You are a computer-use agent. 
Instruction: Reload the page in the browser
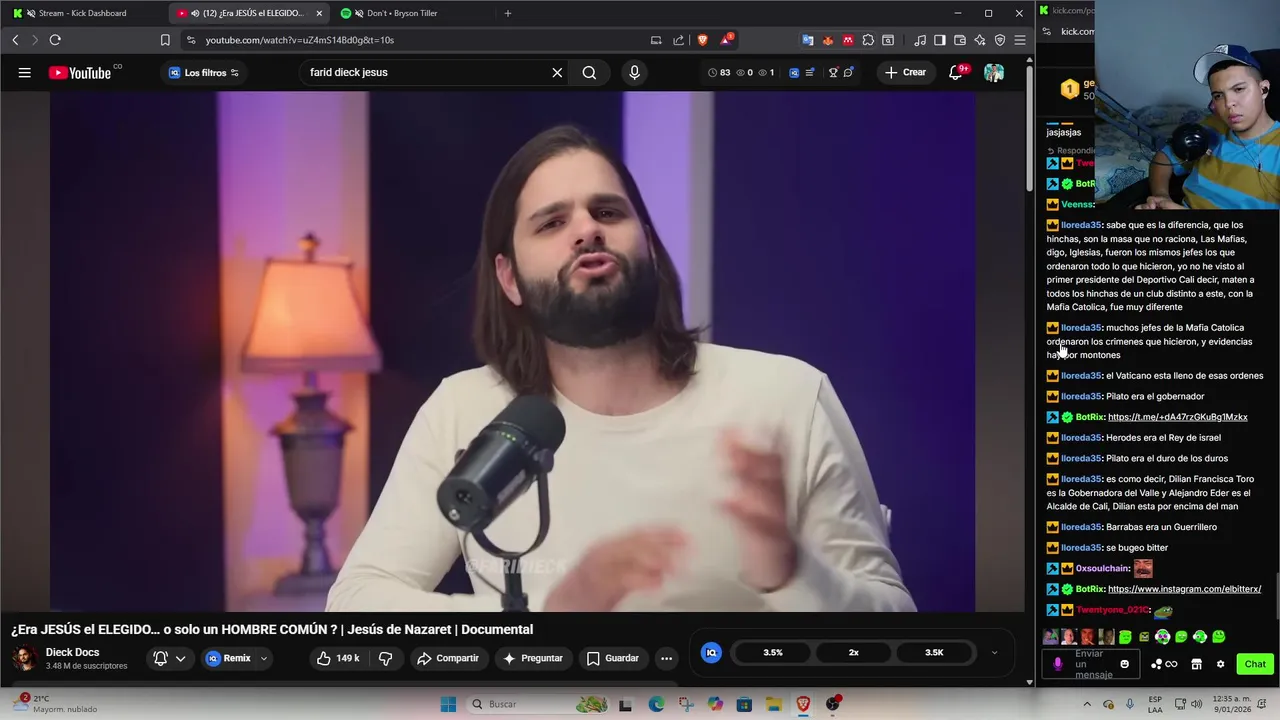pos(55,40)
